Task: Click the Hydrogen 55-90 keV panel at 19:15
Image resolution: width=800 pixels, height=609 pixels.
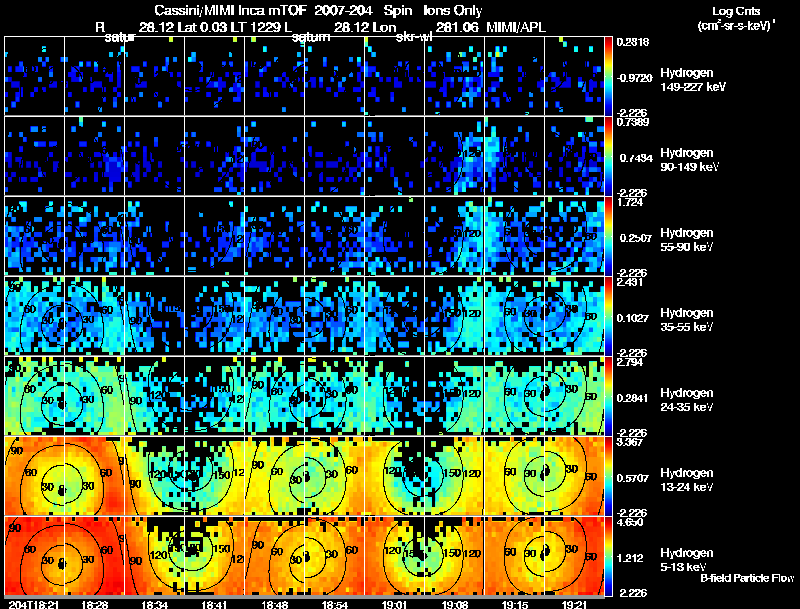Action: (x=515, y=236)
